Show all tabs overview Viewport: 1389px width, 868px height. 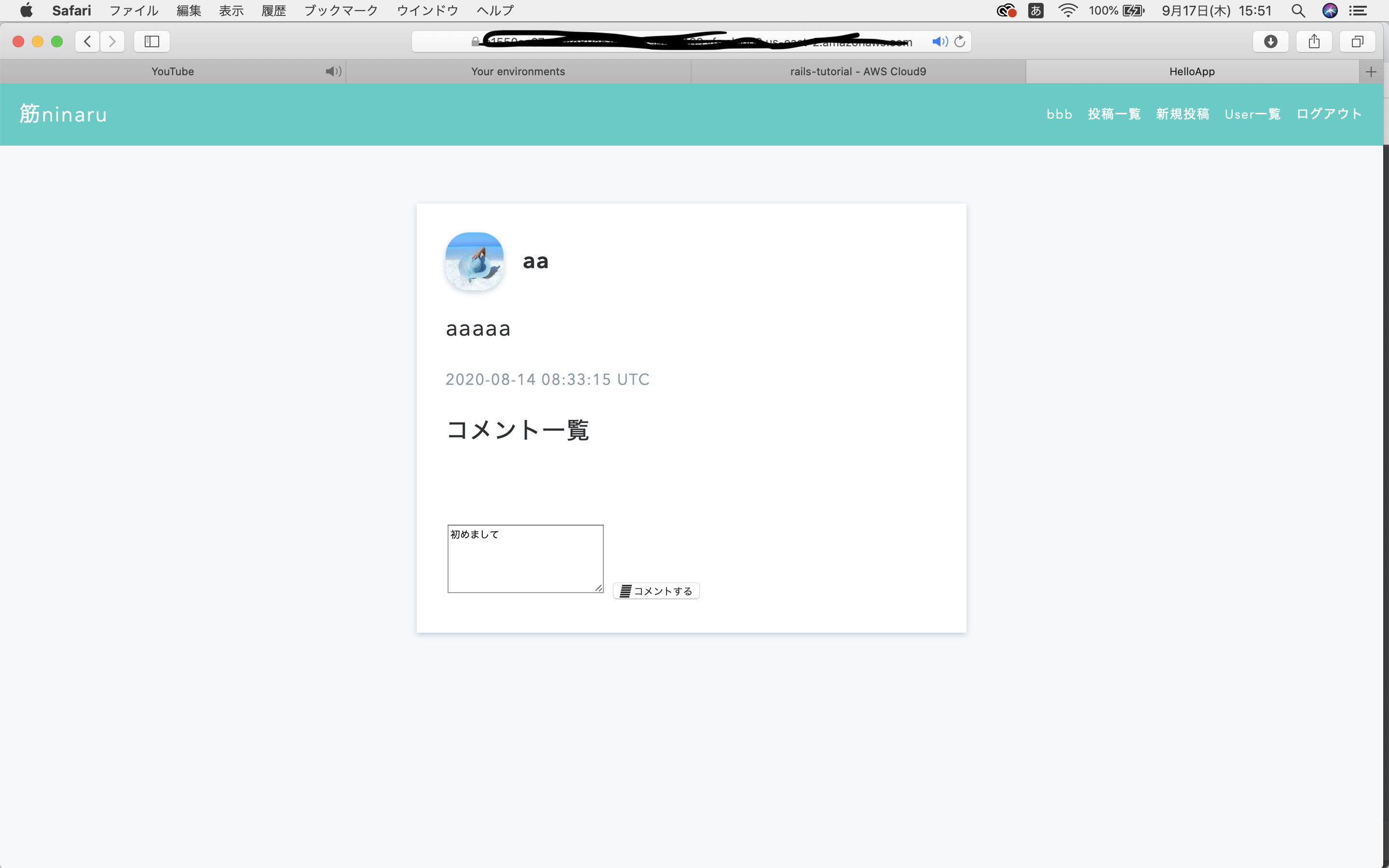pyautogui.click(x=1357, y=41)
